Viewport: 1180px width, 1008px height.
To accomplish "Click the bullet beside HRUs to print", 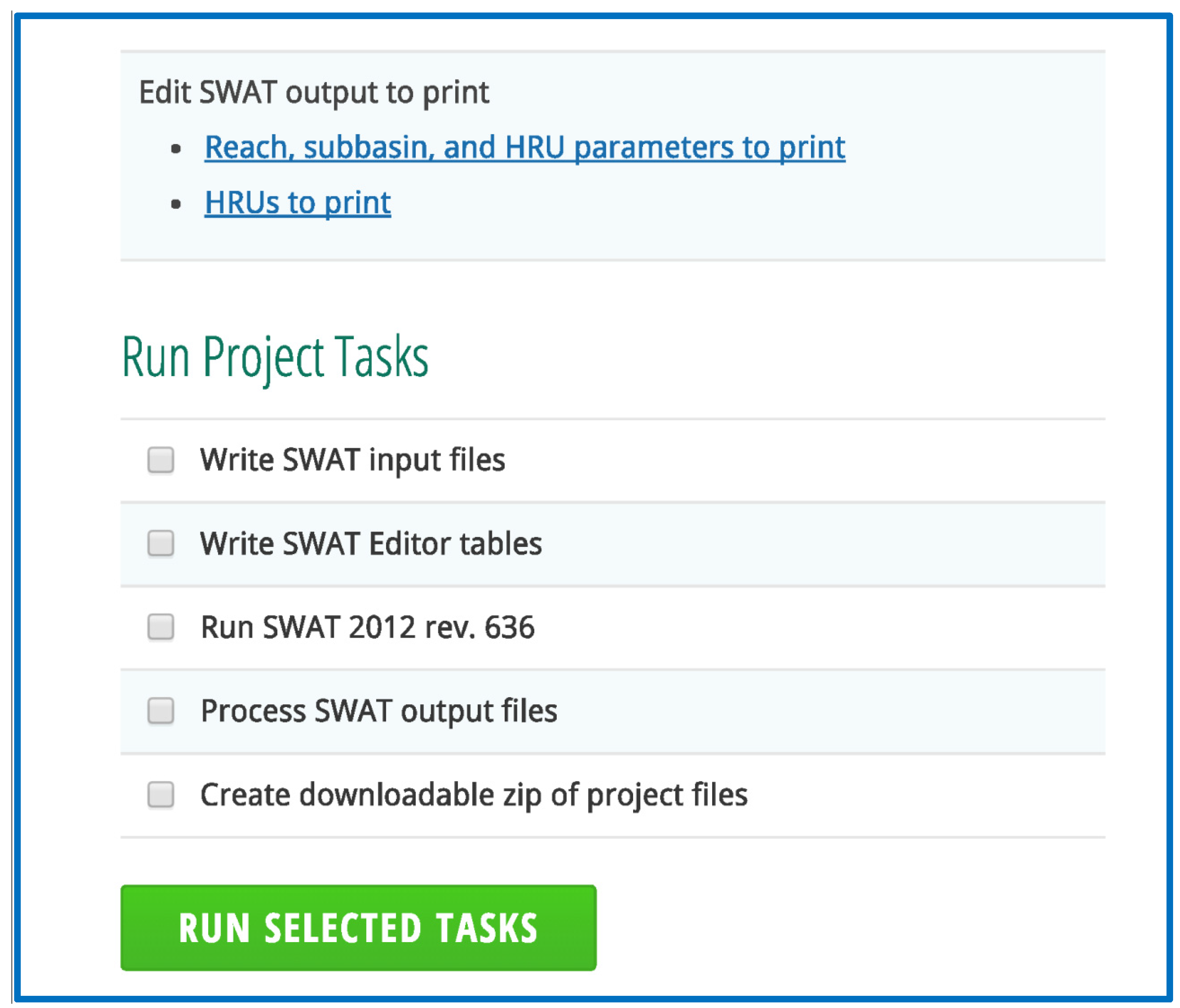I will coord(176,204).
